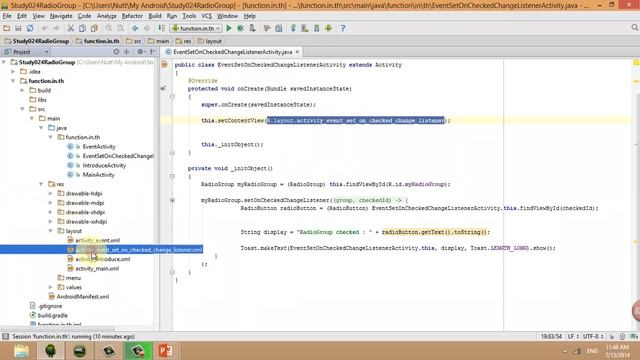Open PowerPoint from the Windows taskbar
The height and width of the screenshot is (360, 640).
[165, 351]
